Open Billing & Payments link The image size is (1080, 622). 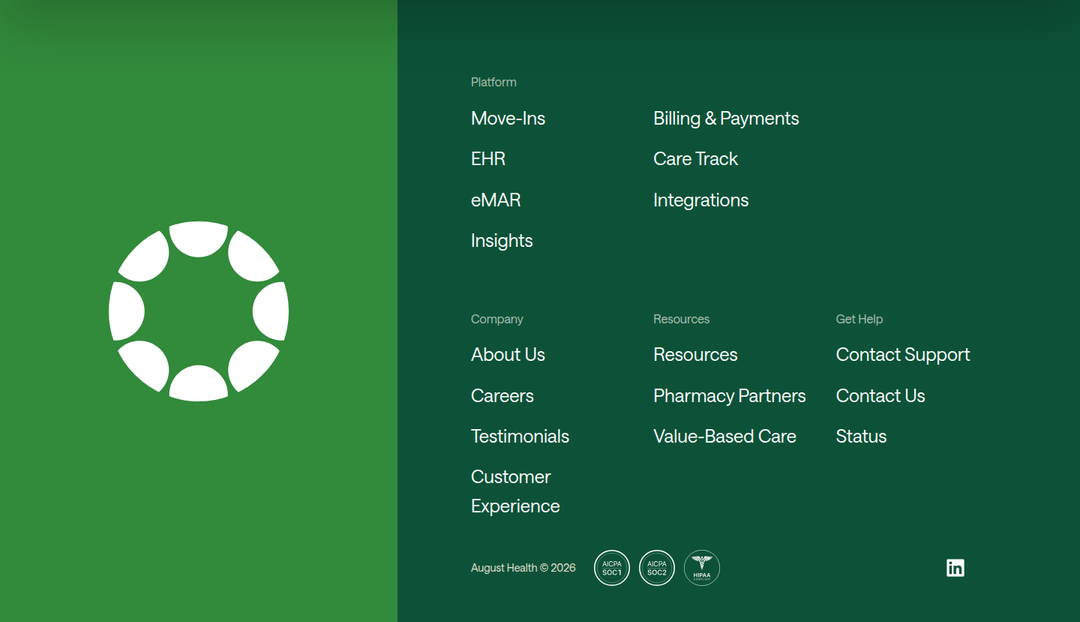[726, 118]
